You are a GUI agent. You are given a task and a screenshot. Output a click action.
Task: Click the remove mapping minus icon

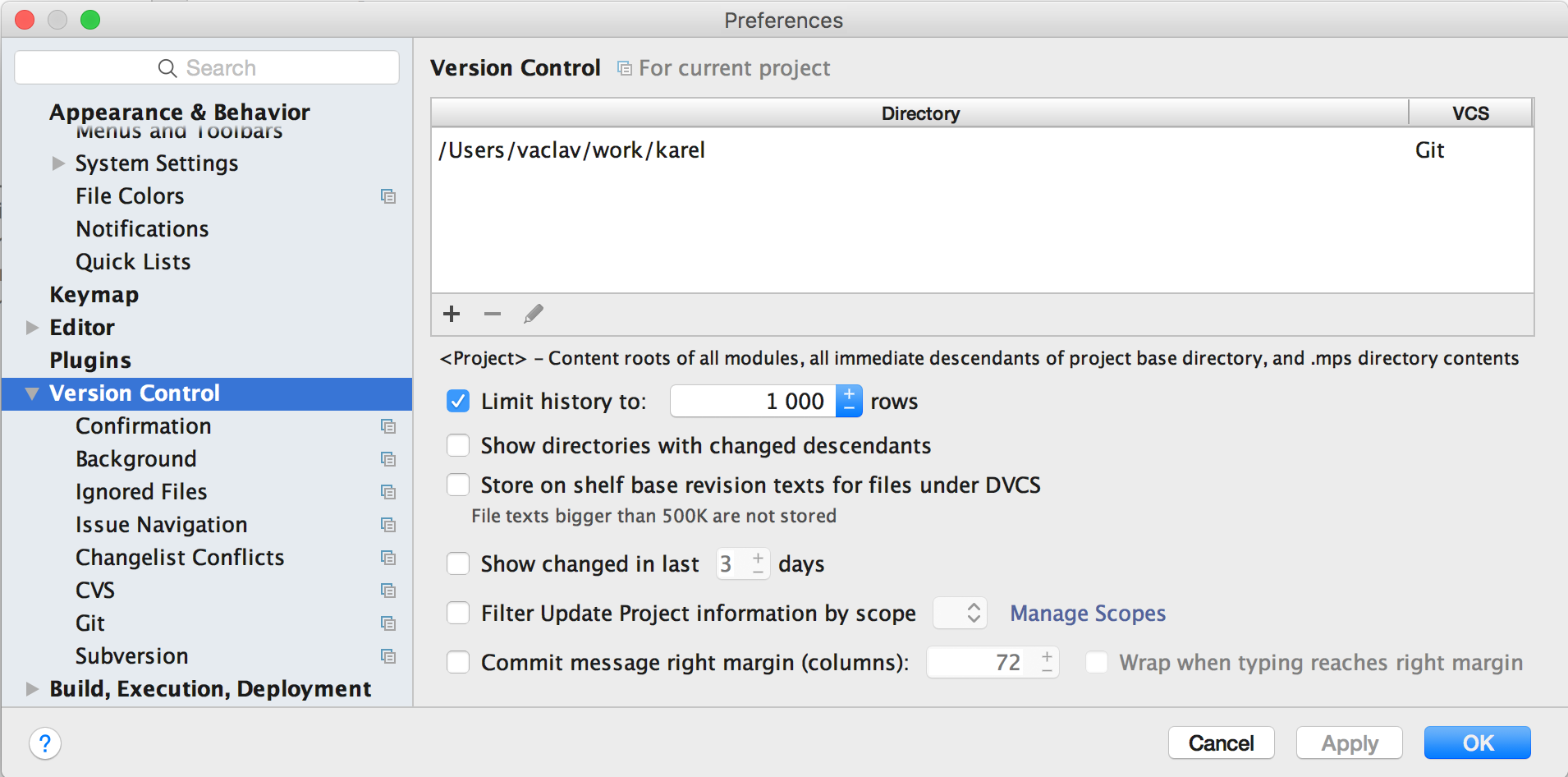[x=493, y=314]
